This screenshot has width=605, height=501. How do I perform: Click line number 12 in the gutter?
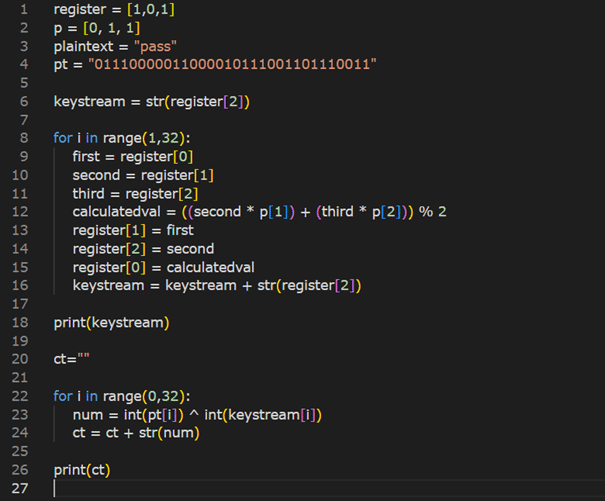(x=20, y=212)
